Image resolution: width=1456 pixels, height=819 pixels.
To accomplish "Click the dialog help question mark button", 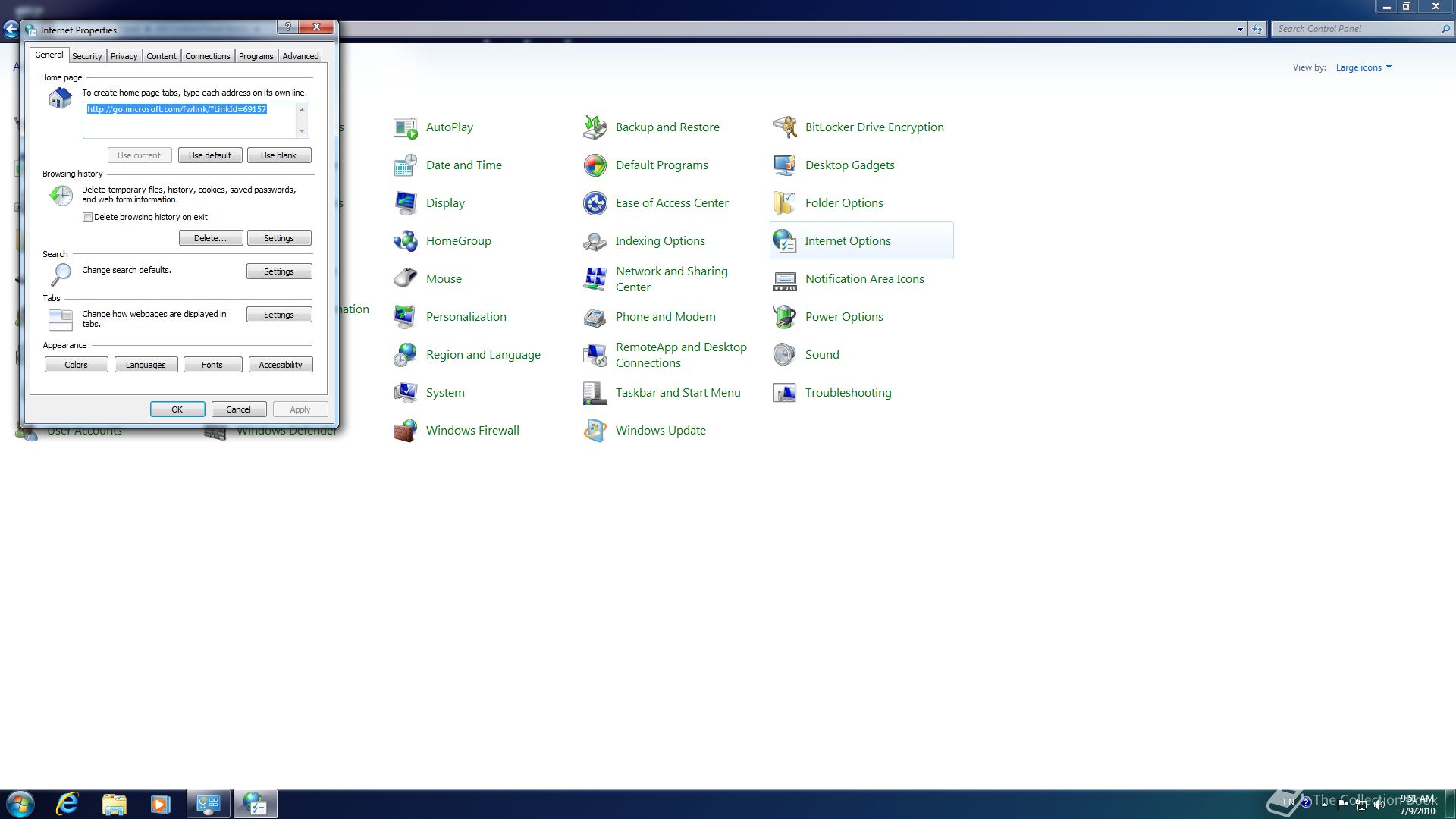I will [287, 27].
